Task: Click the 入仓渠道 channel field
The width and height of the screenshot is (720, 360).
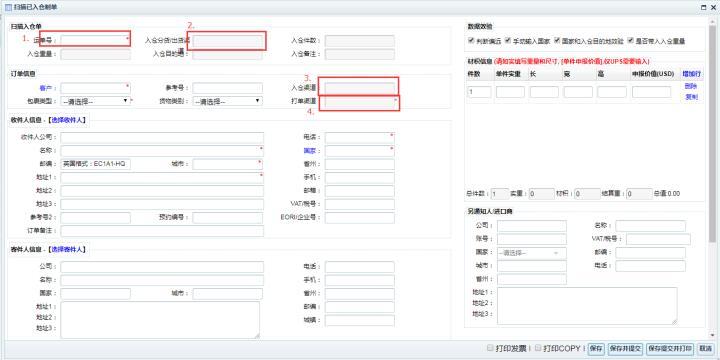Action: point(360,87)
